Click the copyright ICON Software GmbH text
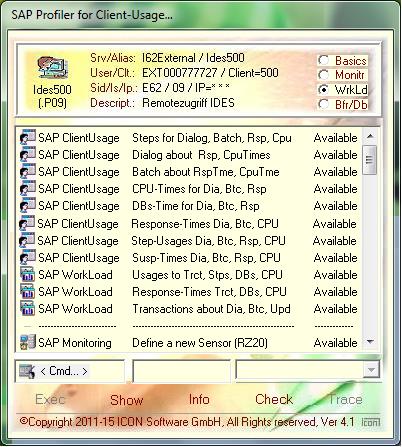The width and height of the screenshot is (402, 447). pyautogui.click(x=187, y=422)
